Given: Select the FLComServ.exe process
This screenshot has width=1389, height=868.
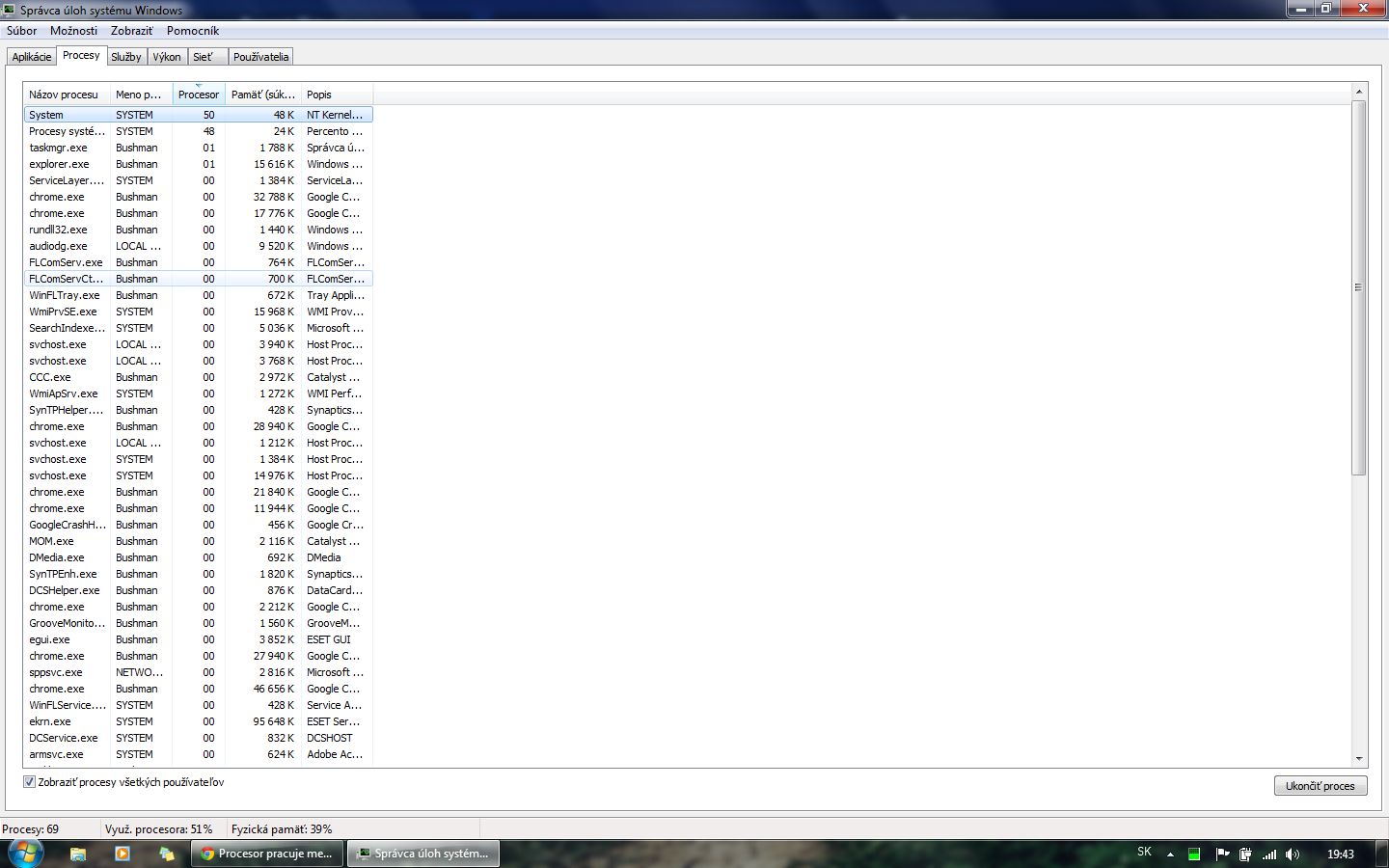Looking at the screenshot, I should point(198,262).
